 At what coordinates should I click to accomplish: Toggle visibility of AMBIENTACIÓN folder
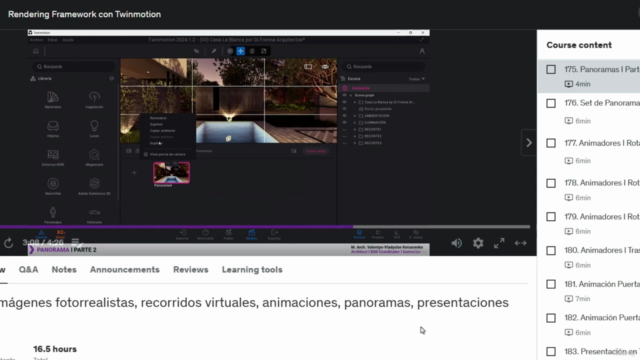point(344,116)
